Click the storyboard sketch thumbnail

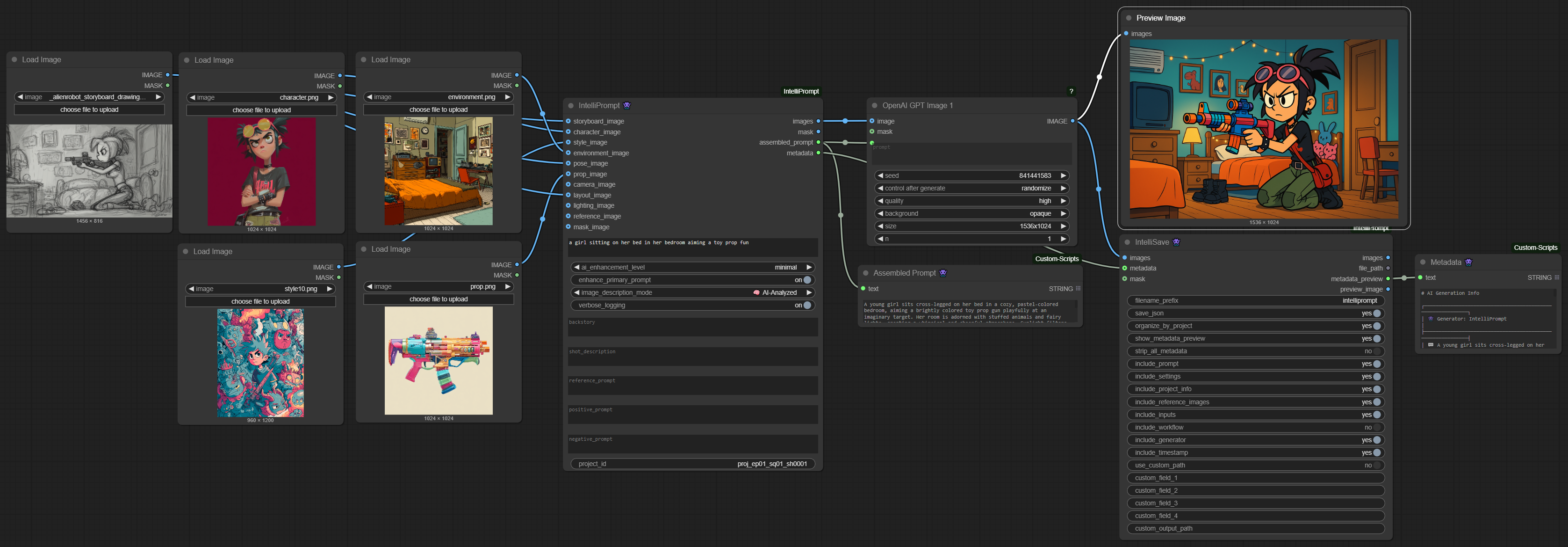[89, 171]
